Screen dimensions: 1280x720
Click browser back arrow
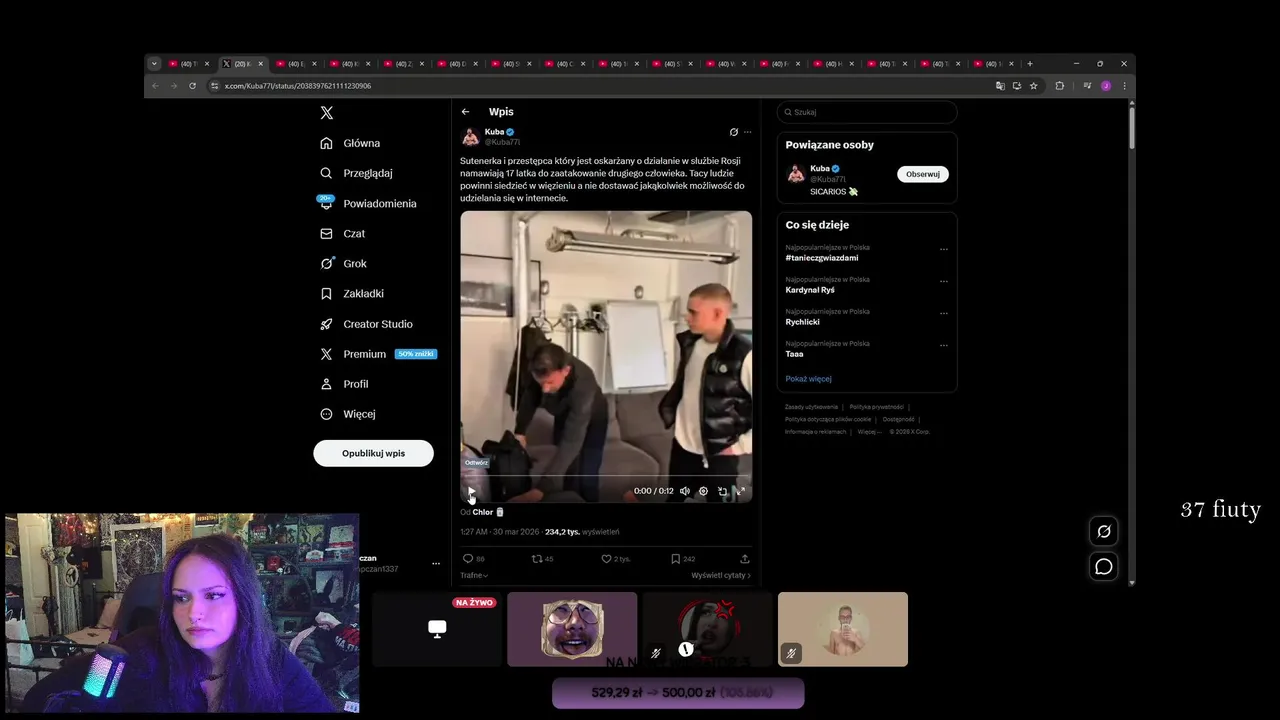click(x=155, y=86)
